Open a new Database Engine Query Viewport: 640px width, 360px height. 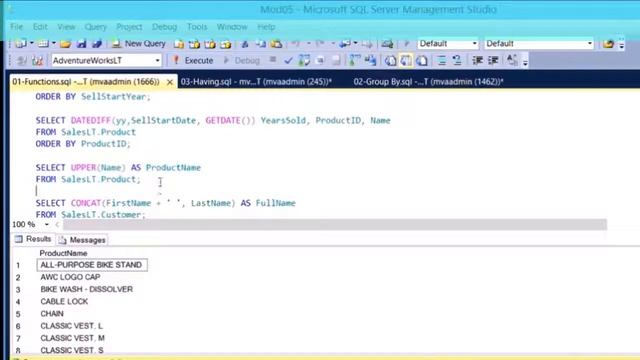coord(178,44)
